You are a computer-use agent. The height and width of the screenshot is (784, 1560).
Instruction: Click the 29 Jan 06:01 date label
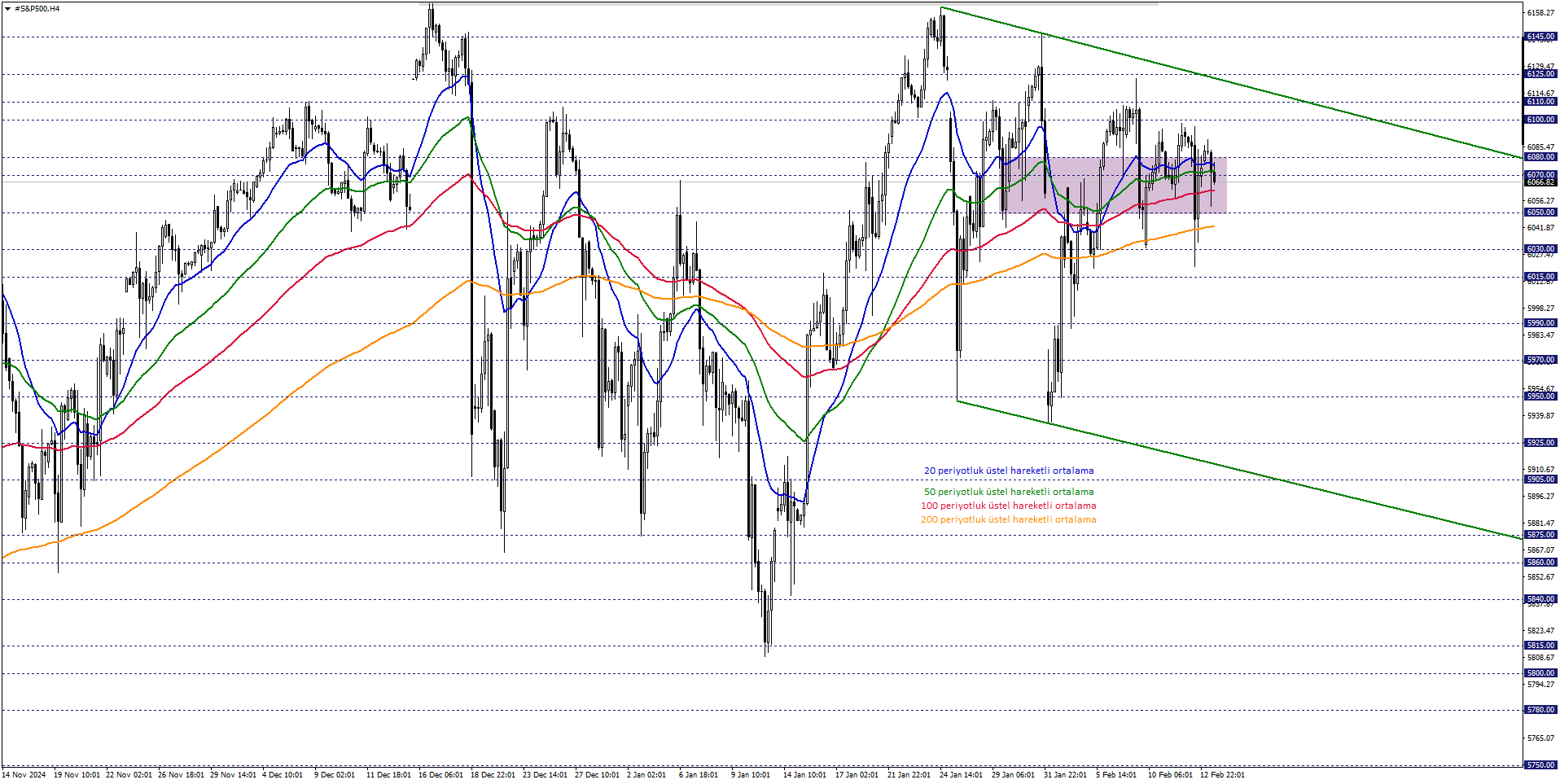tap(1014, 775)
